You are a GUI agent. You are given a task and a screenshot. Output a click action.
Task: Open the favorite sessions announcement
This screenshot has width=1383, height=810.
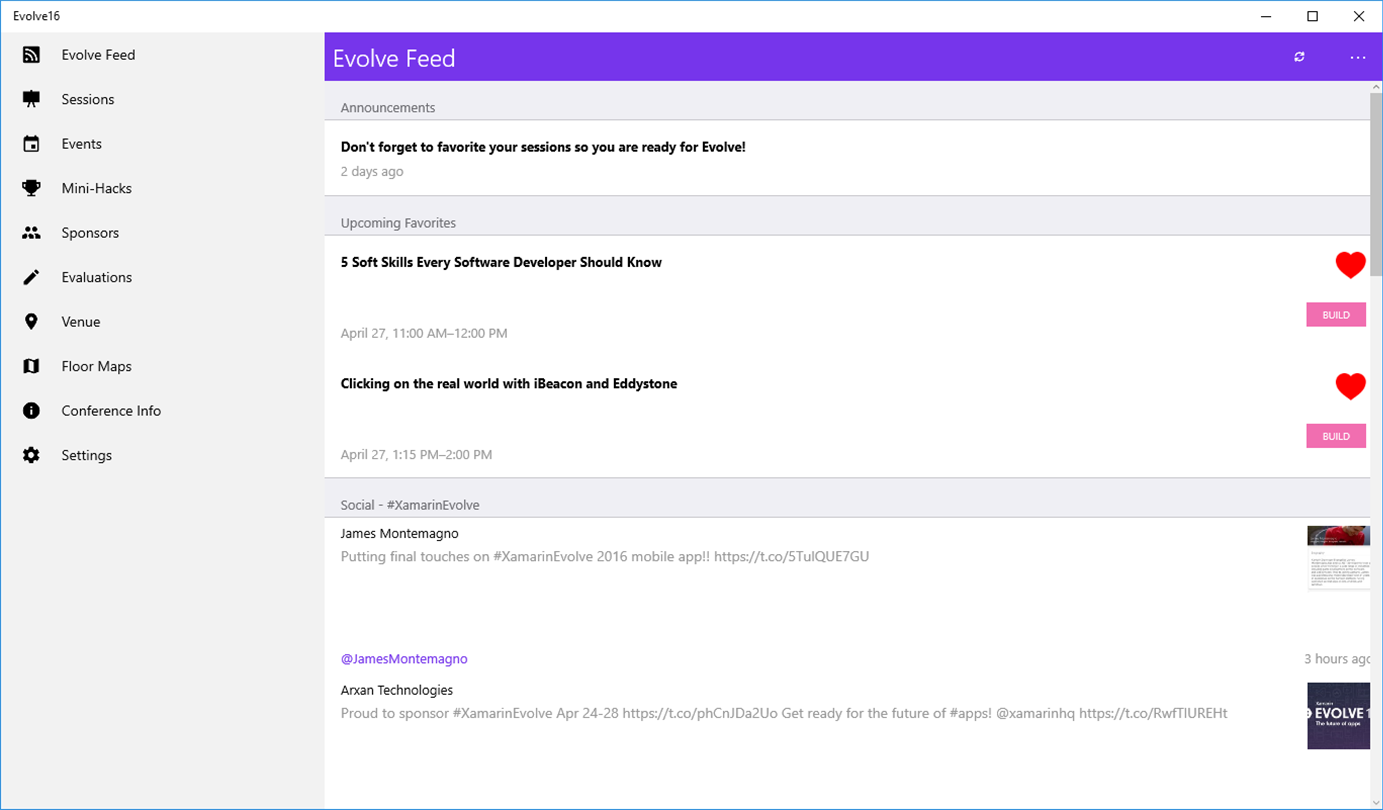[x=543, y=147]
